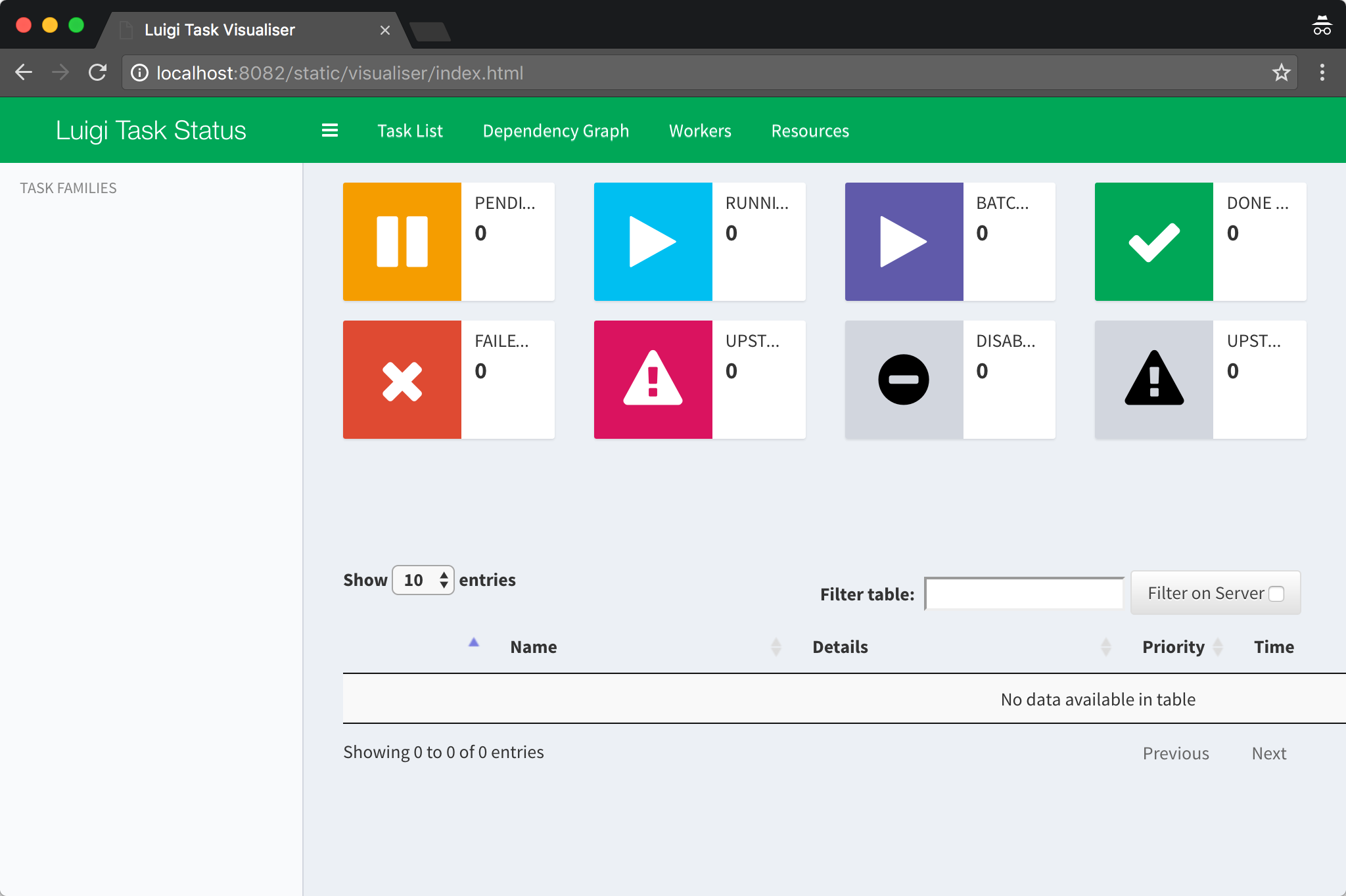Click the gray upstream warning triangle tile
The image size is (1346, 896).
[x=1154, y=380]
